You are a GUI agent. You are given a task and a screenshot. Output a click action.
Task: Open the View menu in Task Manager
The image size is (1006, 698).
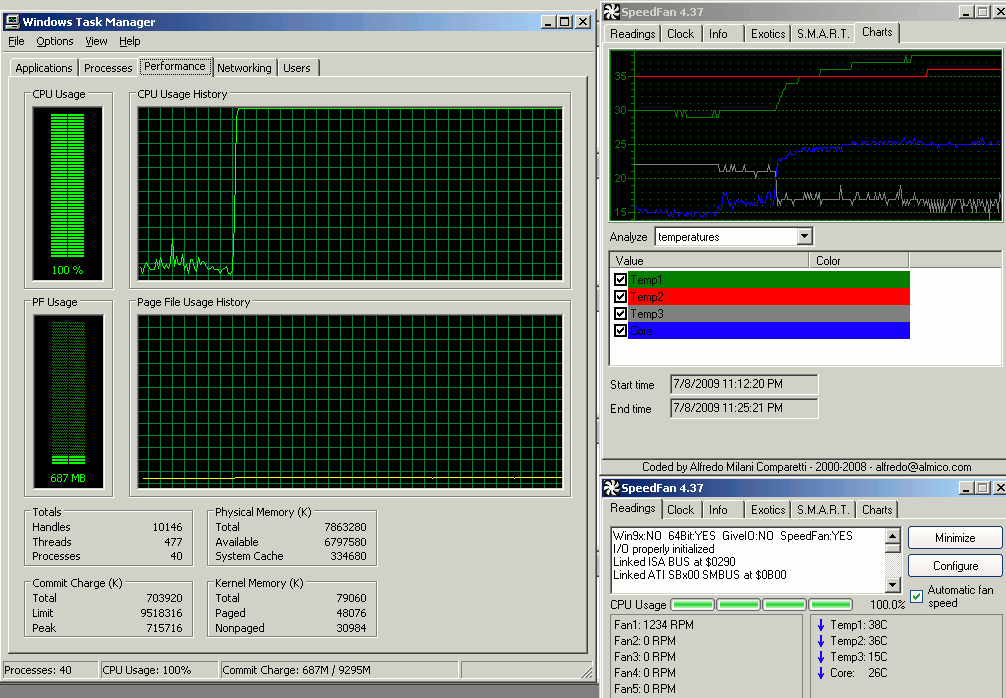click(x=96, y=41)
